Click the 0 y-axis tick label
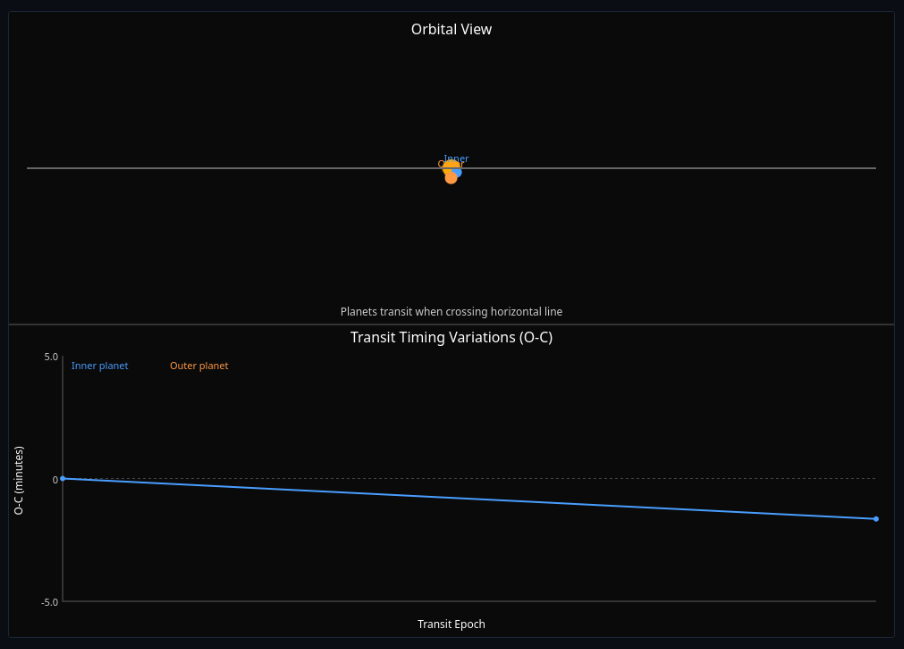This screenshot has height=649, width=904. click(55, 480)
